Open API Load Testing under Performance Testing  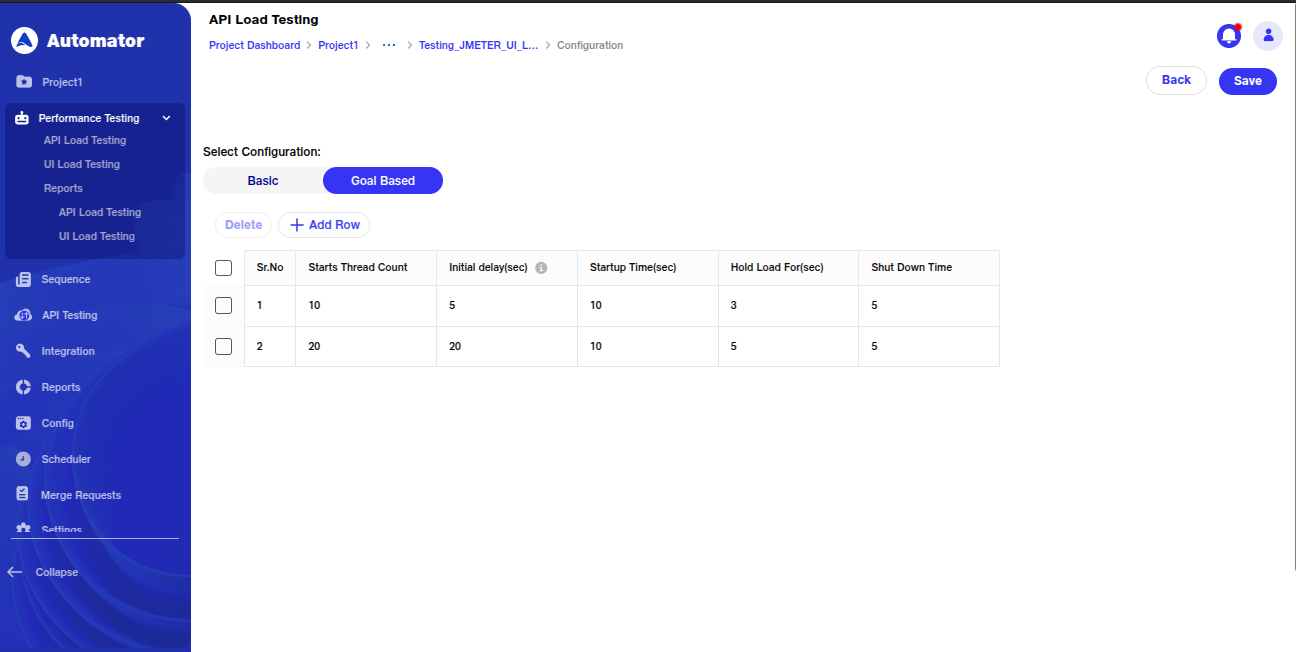pos(85,140)
